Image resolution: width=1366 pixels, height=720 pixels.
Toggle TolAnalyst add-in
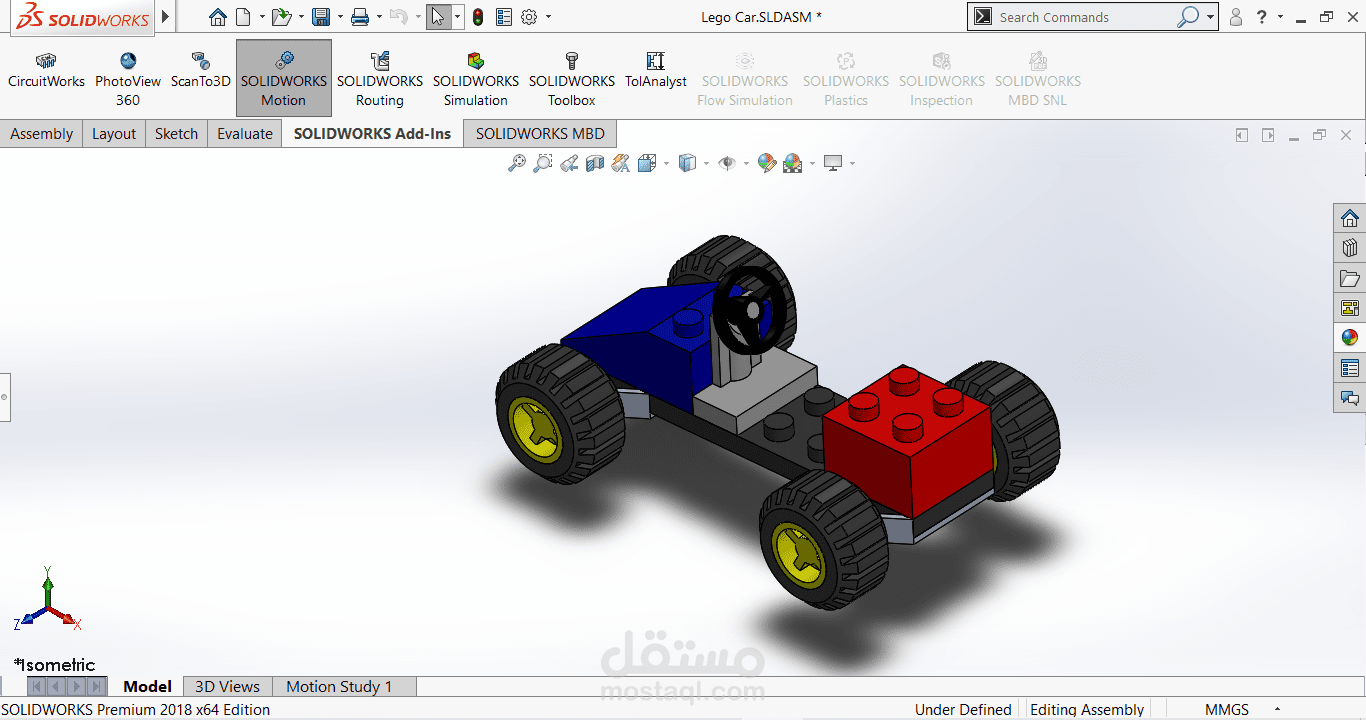click(x=656, y=70)
